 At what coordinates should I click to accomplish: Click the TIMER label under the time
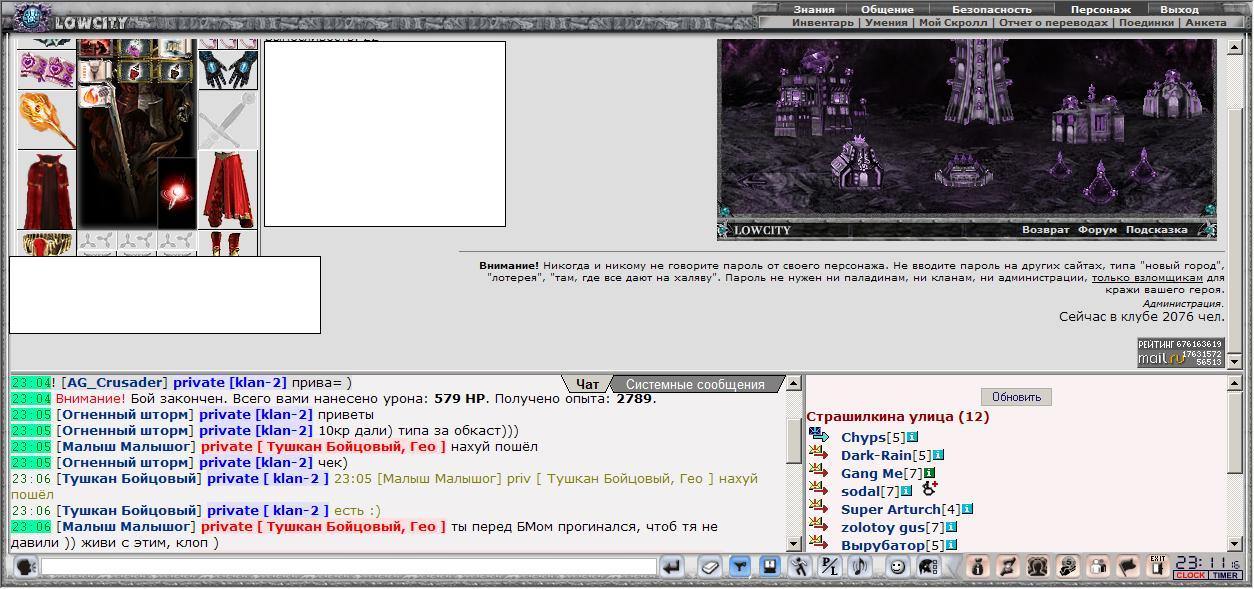(x=1225, y=575)
